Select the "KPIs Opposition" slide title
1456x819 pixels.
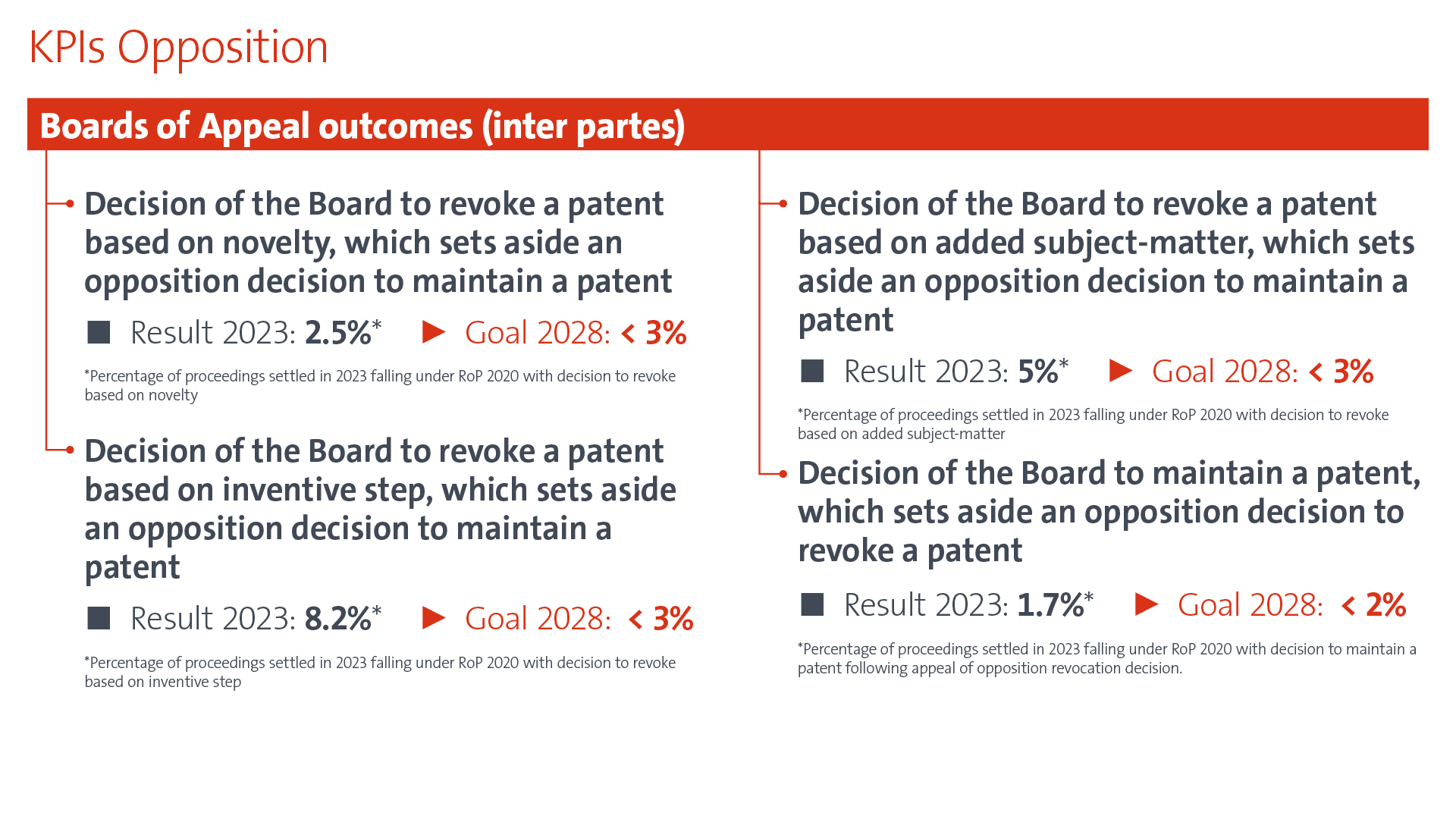point(178,47)
